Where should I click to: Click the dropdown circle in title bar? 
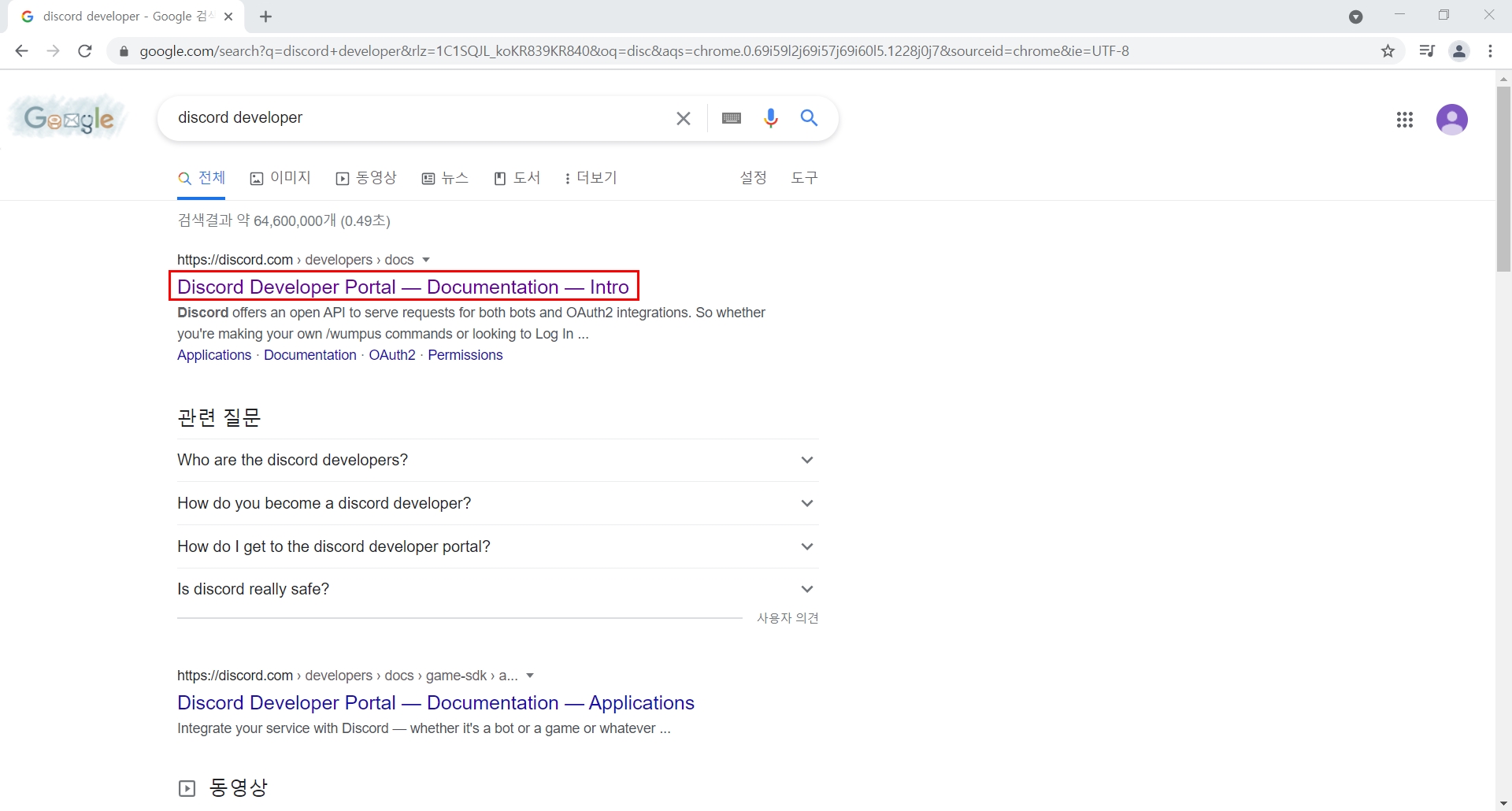(x=1356, y=17)
